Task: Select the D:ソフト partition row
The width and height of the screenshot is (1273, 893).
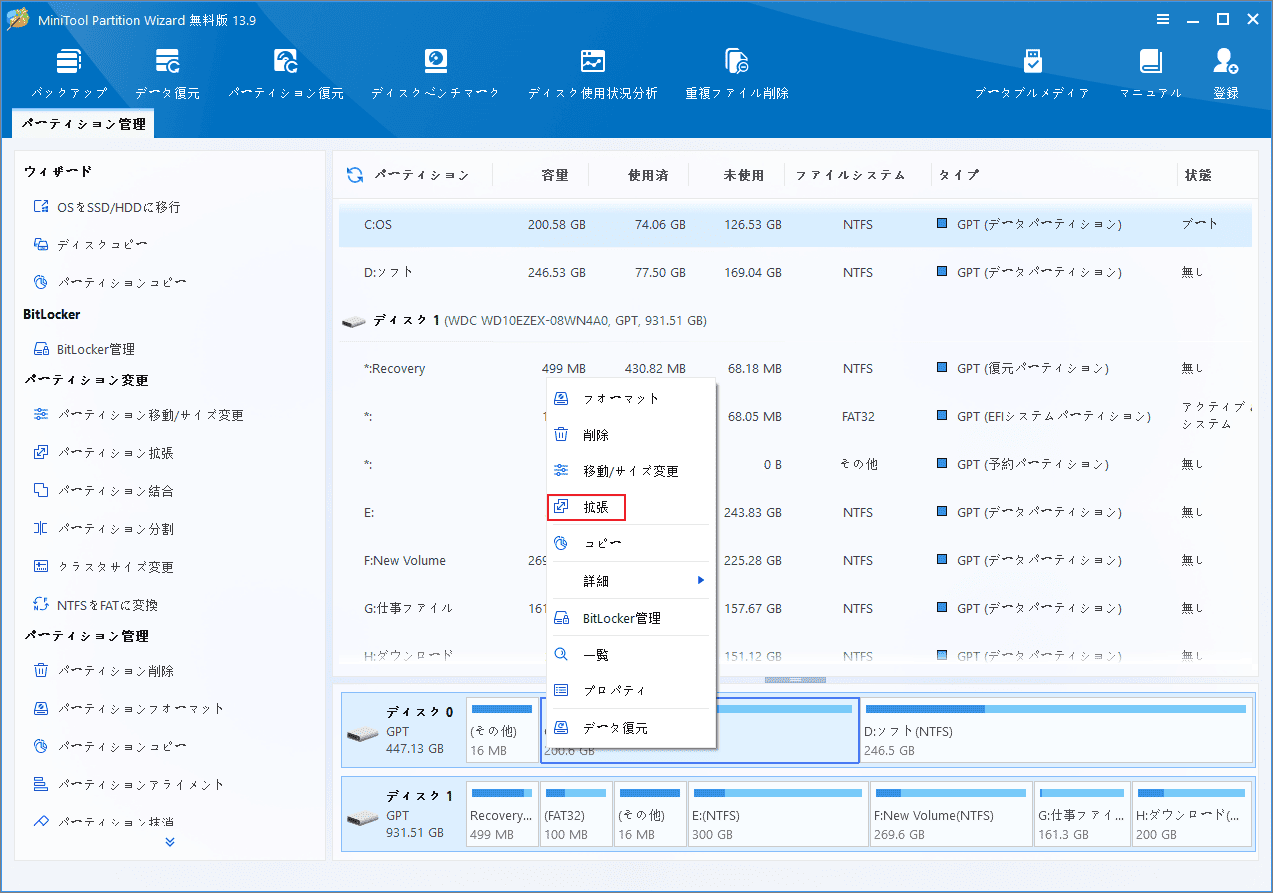Action: pos(795,272)
